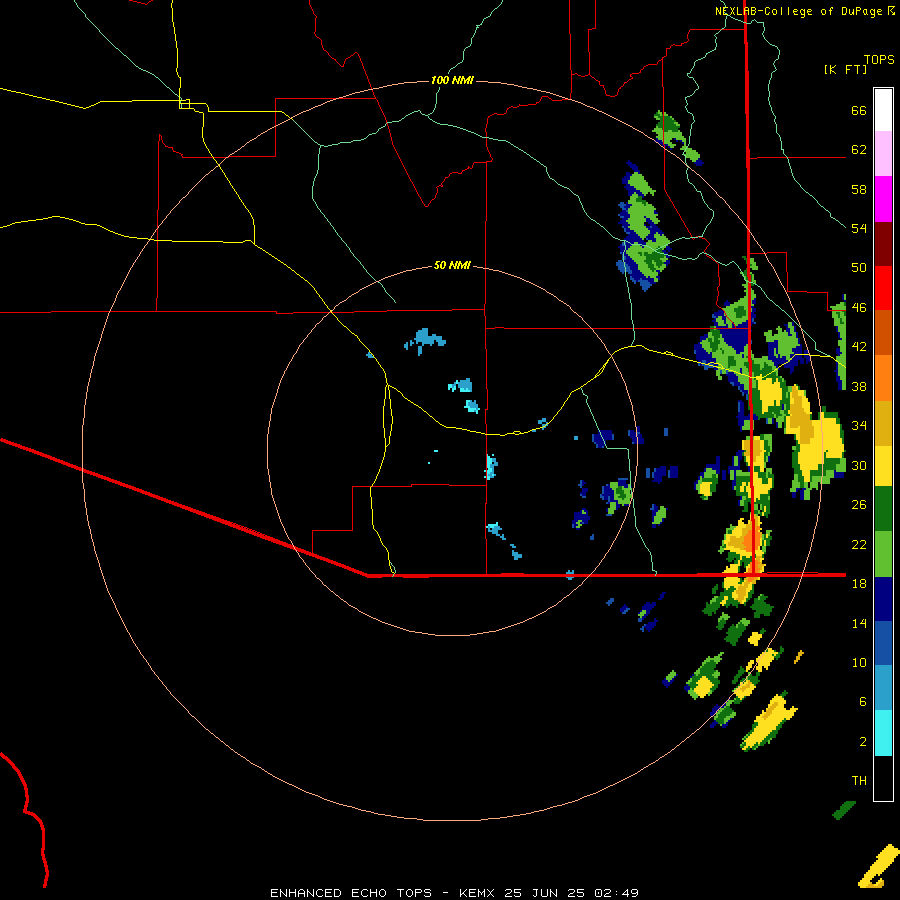Click the 50 NMI range ring label

pyautogui.click(x=452, y=265)
